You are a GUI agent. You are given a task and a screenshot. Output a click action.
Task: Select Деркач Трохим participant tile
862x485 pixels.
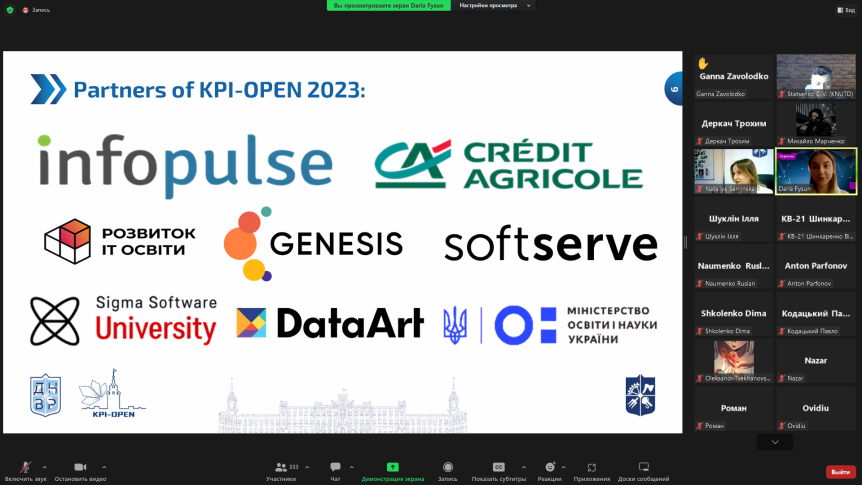click(733, 124)
